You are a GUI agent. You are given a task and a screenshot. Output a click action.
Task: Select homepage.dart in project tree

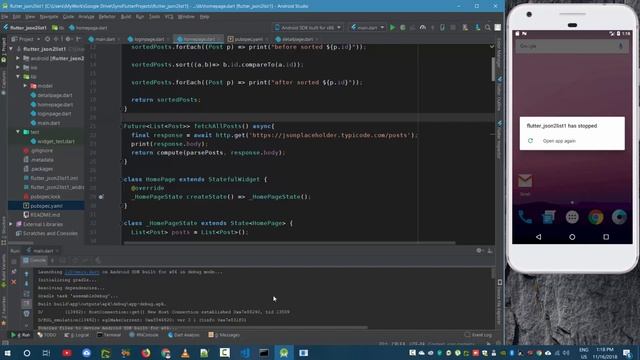point(55,104)
